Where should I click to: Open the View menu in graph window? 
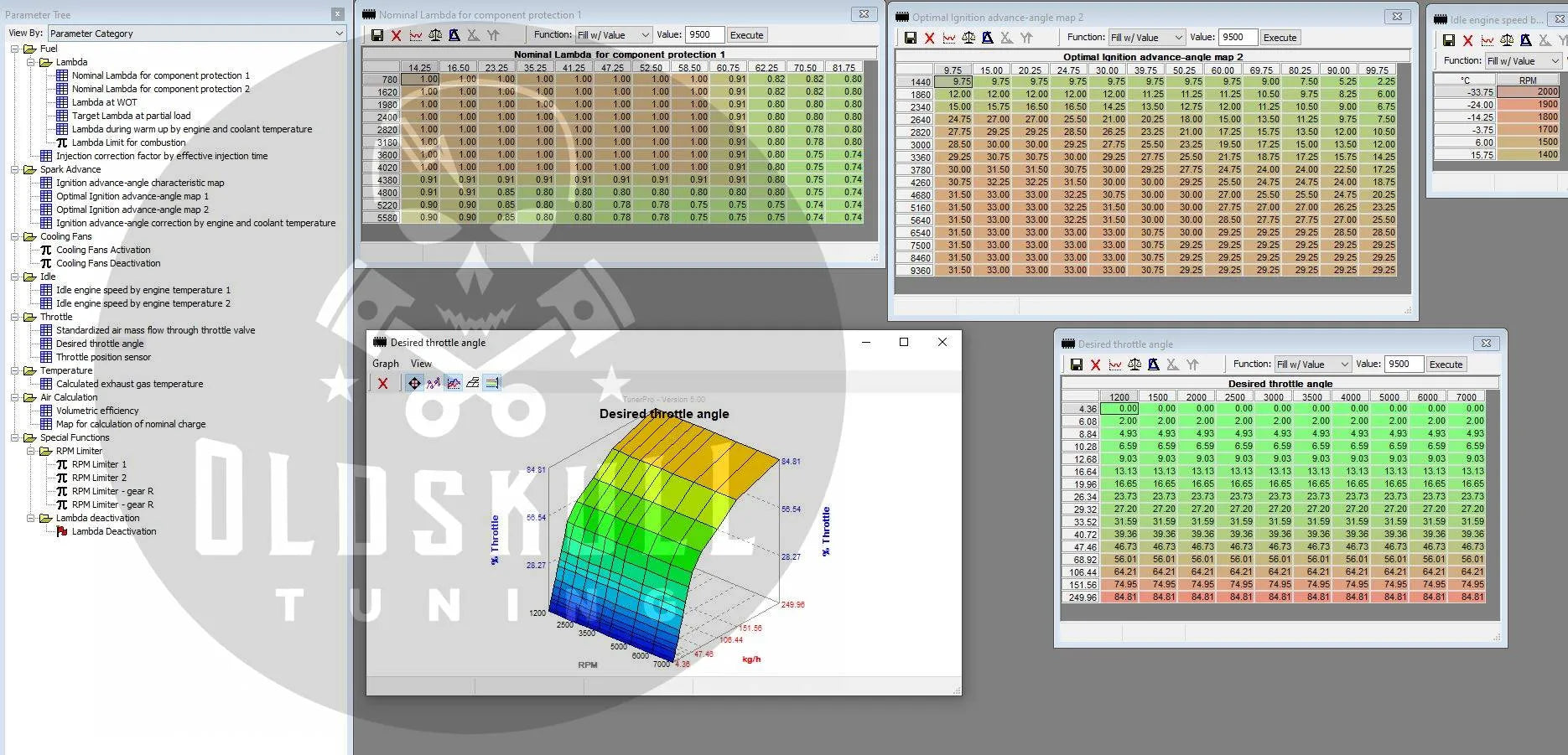(421, 364)
